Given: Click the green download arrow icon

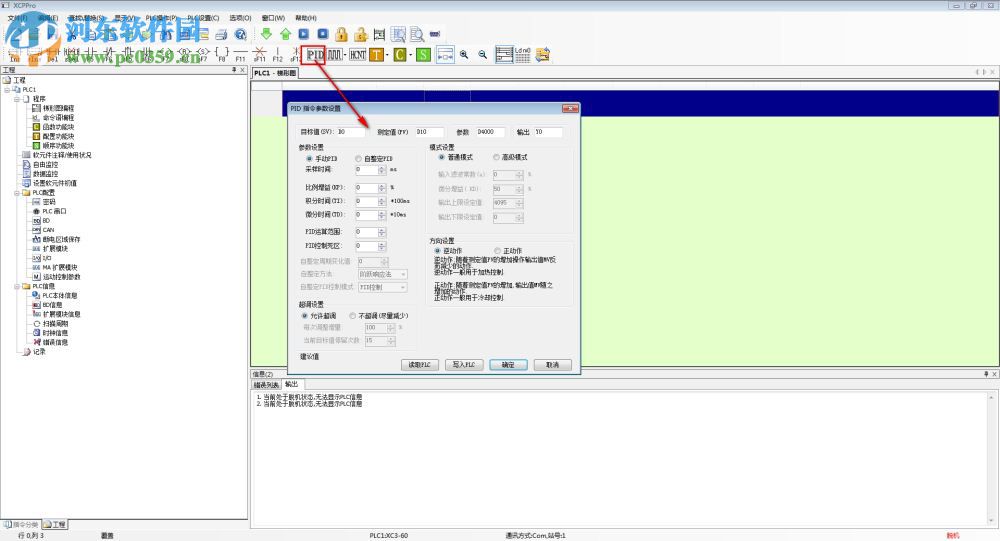Looking at the screenshot, I should (x=267, y=34).
